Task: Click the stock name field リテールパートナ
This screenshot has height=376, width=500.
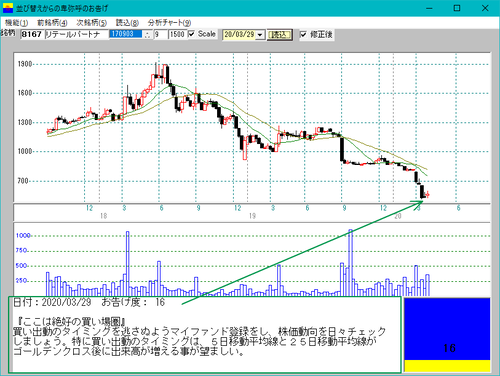Action: pyautogui.click(x=76, y=34)
